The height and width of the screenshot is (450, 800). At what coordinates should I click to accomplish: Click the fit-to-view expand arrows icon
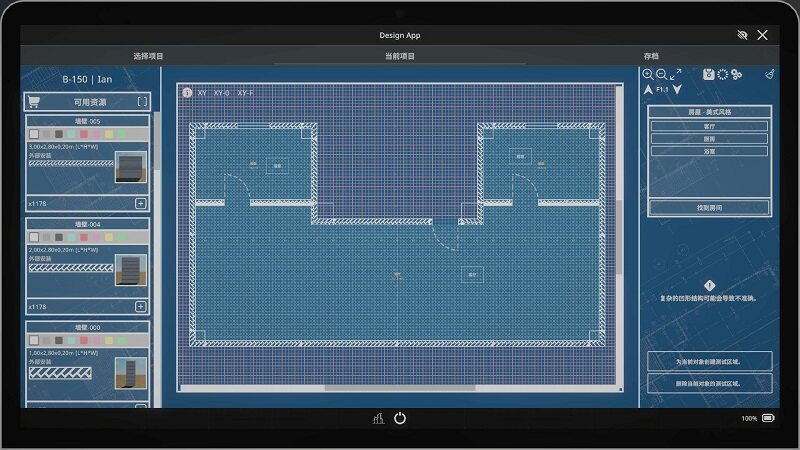coord(676,74)
